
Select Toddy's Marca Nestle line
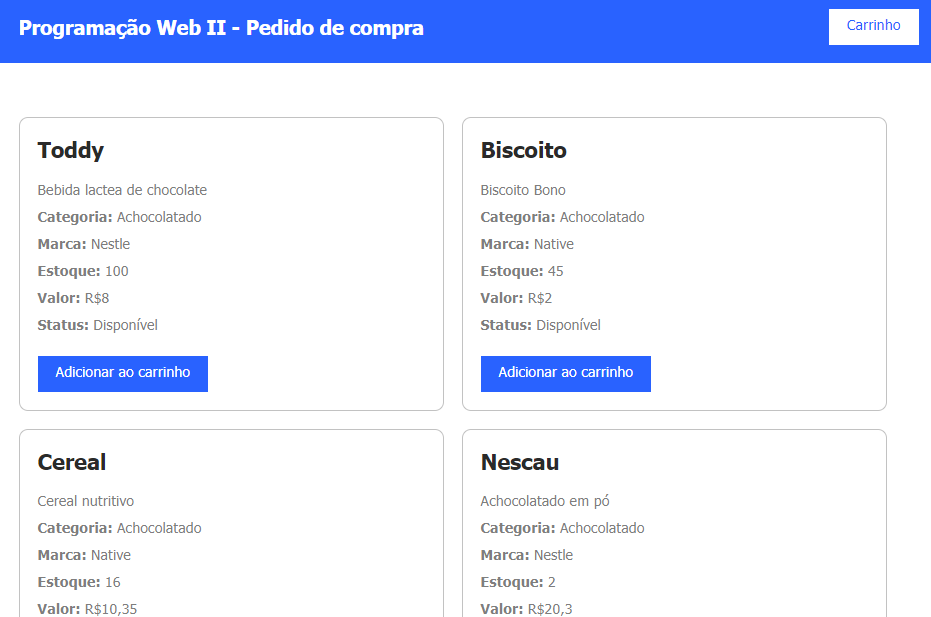84,244
